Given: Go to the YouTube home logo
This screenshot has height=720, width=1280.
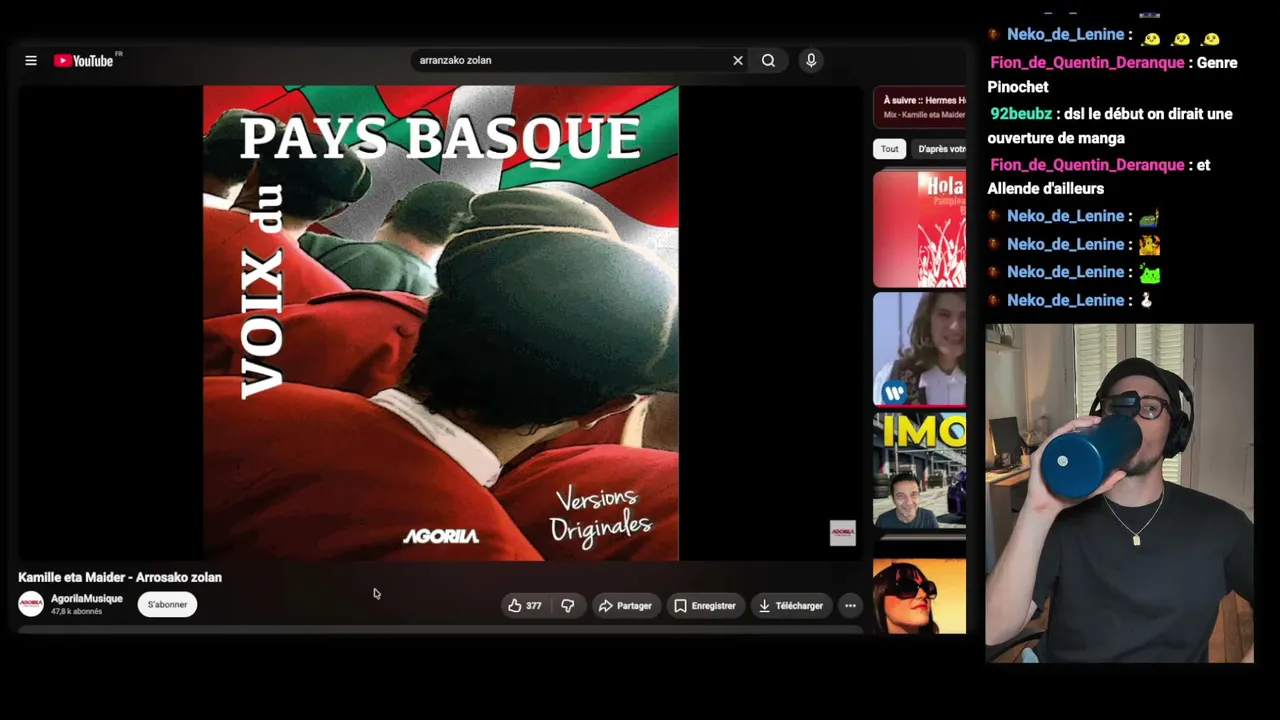Looking at the screenshot, I should [84, 61].
